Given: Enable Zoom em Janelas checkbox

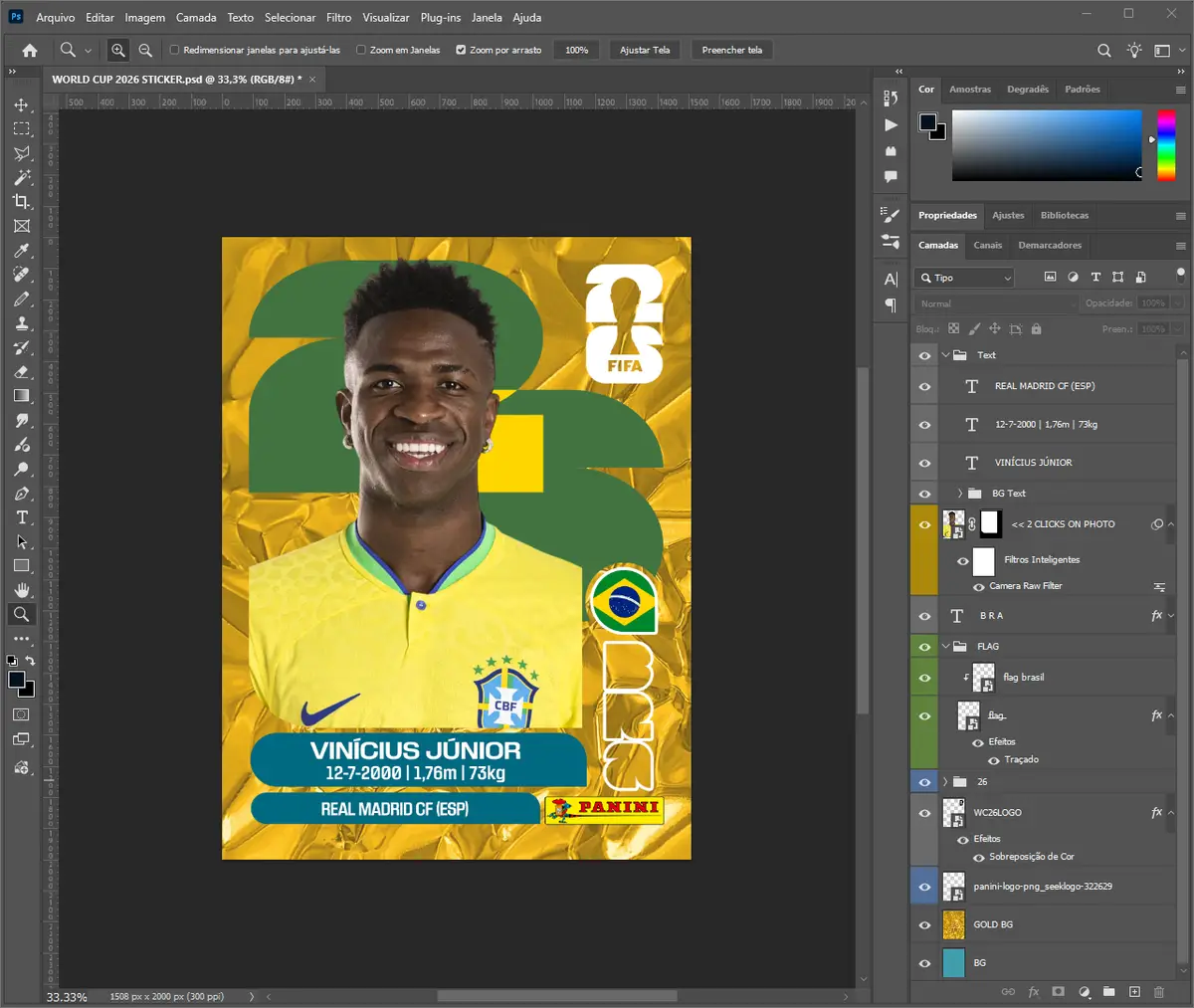Looking at the screenshot, I should (x=361, y=50).
